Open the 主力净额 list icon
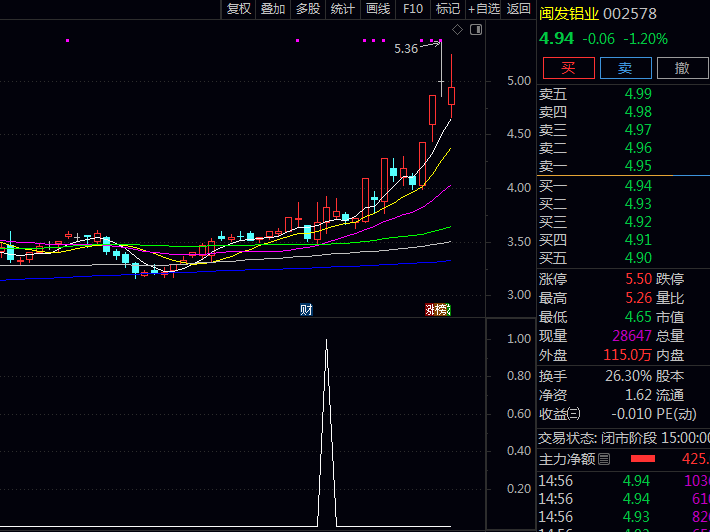Screen dimensions: 710x532 pos(604,460)
